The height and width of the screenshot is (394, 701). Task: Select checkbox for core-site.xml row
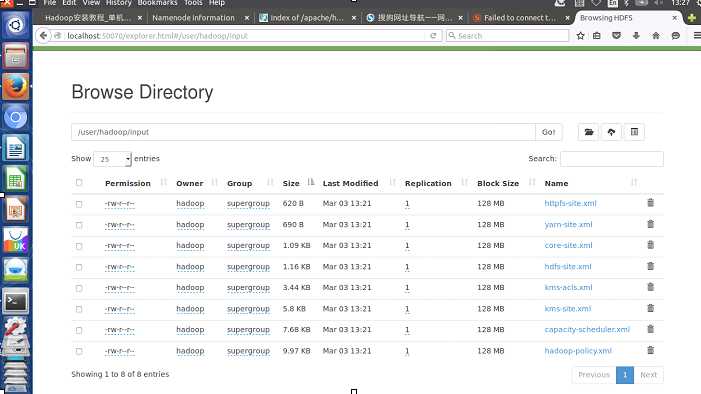tap(79, 246)
